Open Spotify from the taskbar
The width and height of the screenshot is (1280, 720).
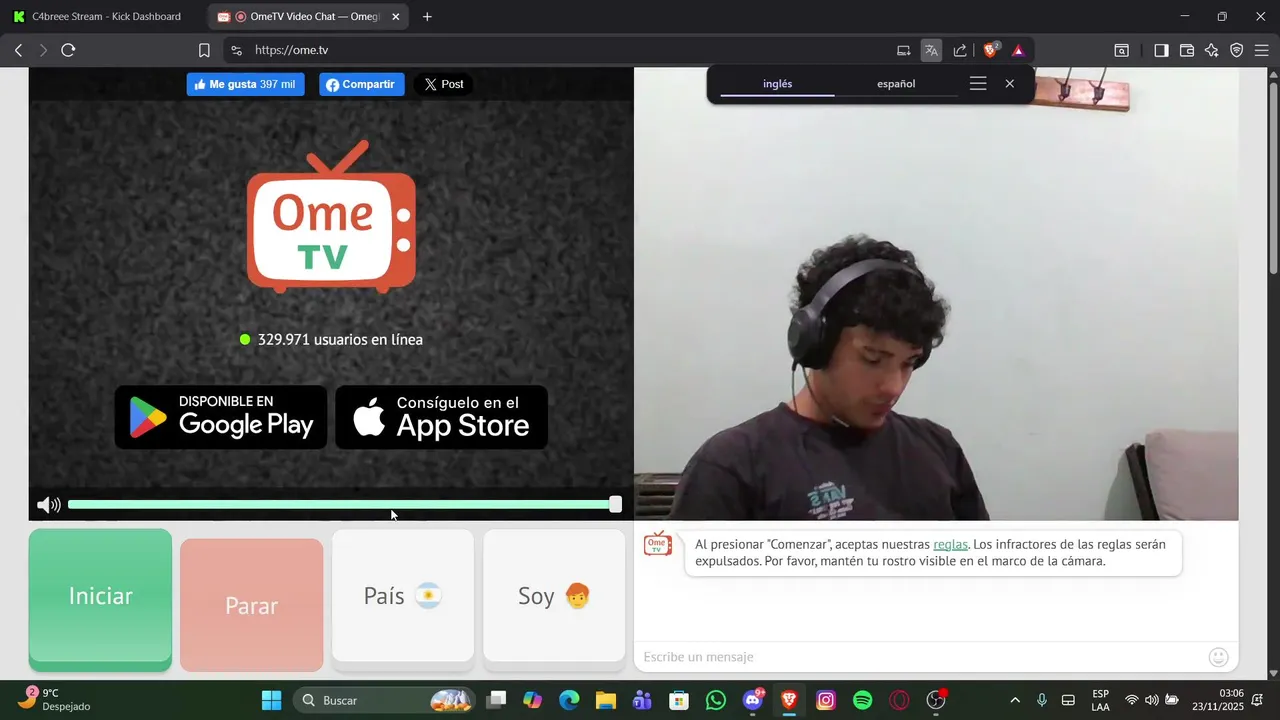[863, 700]
